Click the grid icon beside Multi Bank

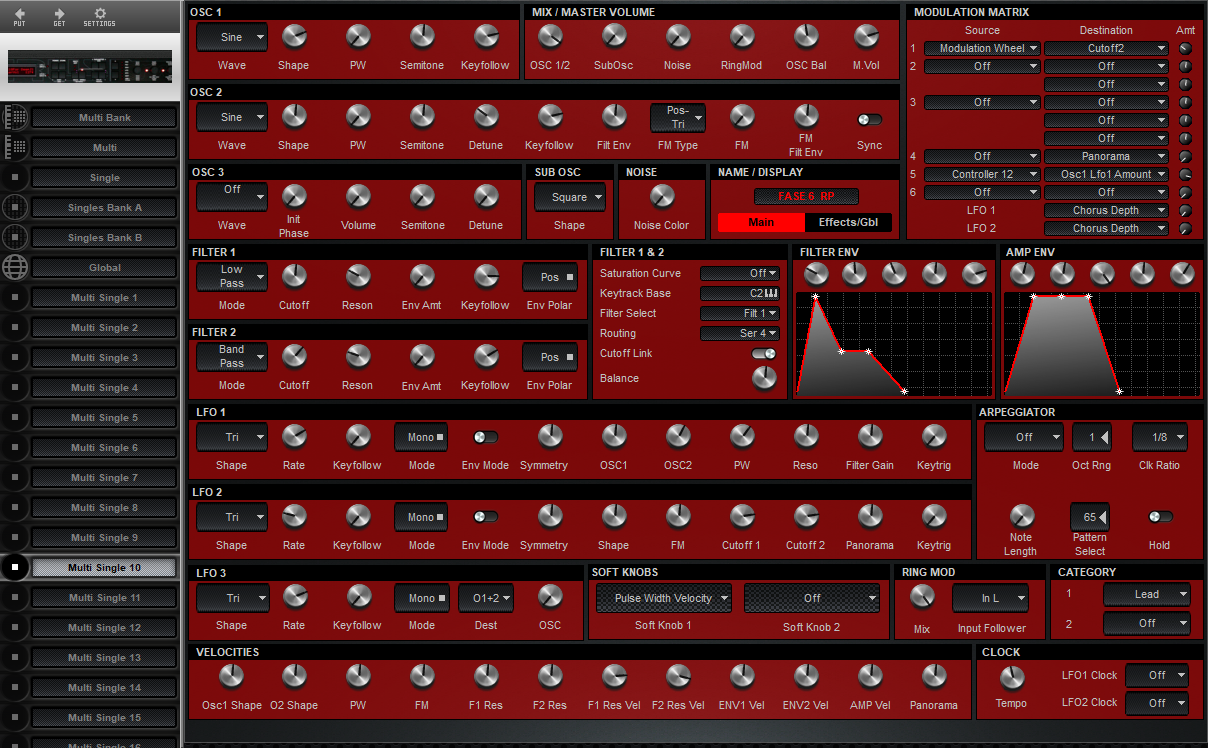pos(15,117)
